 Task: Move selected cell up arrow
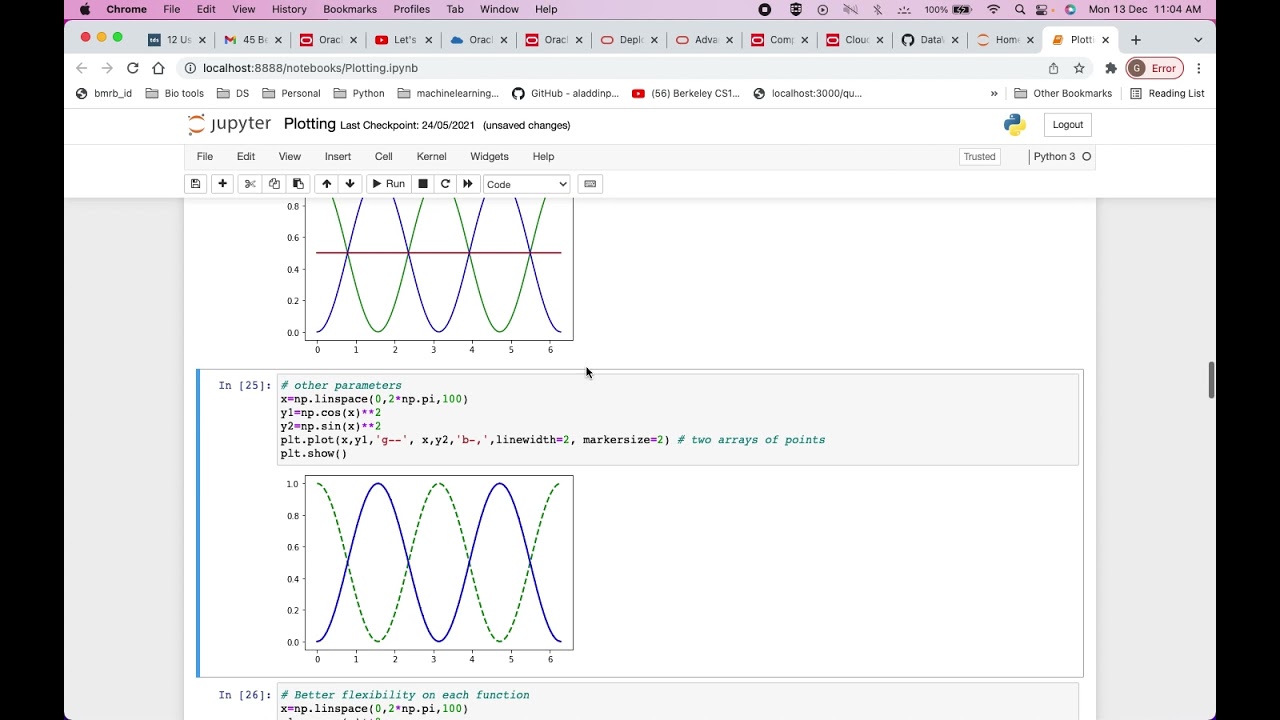(x=326, y=184)
